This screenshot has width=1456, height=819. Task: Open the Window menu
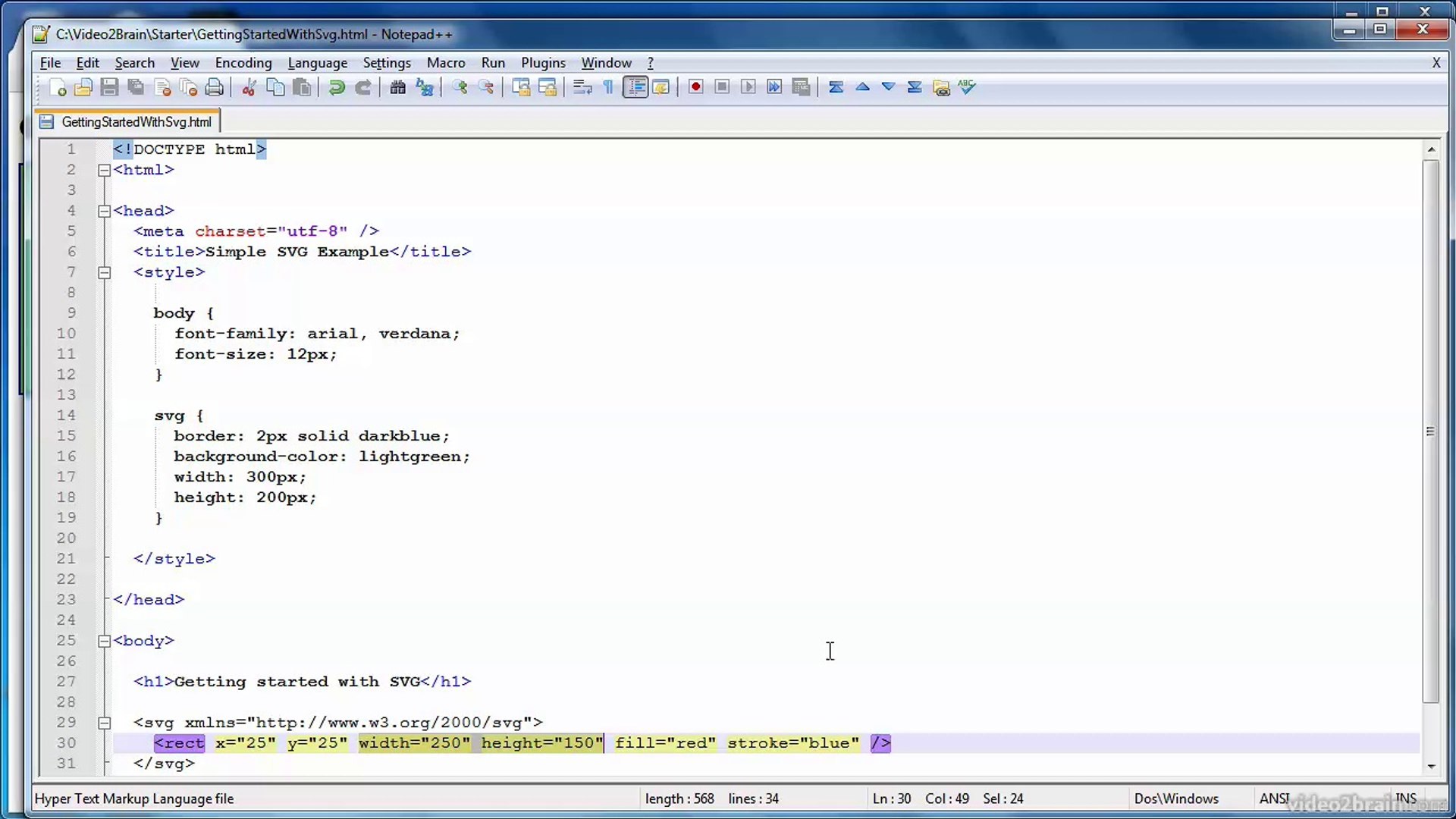coord(606,63)
